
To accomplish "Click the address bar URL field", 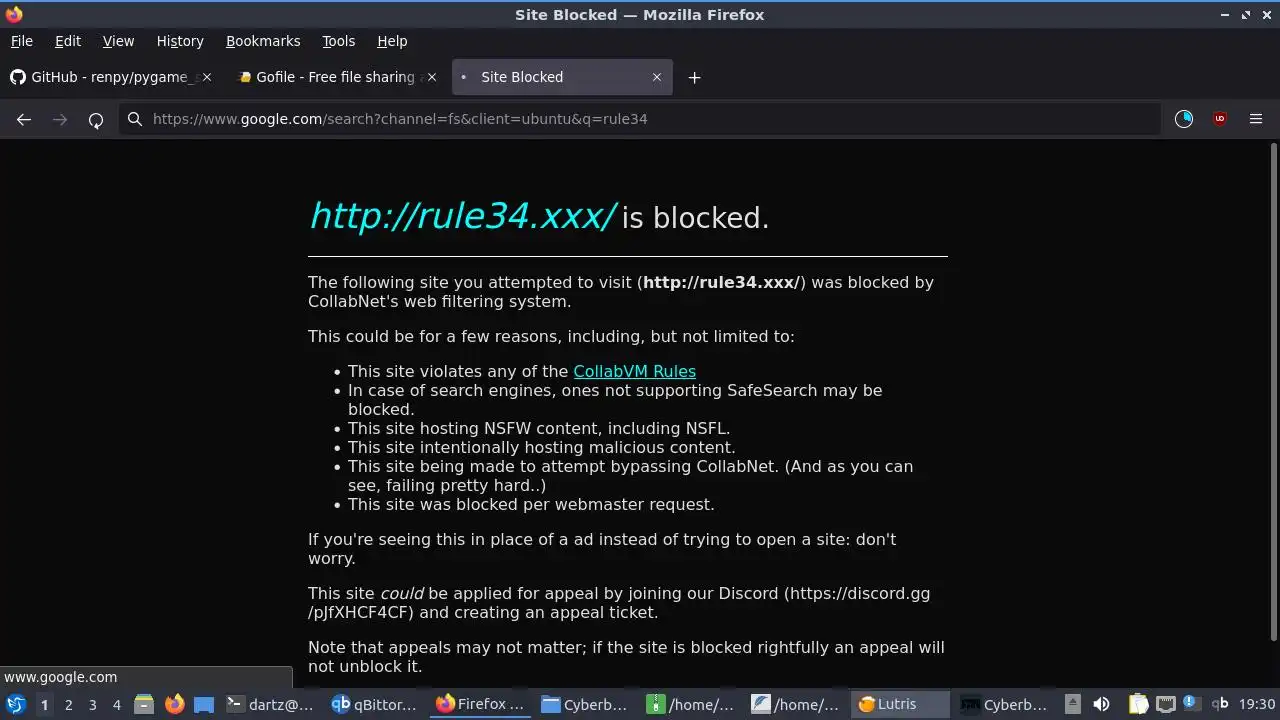I will click(640, 119).
